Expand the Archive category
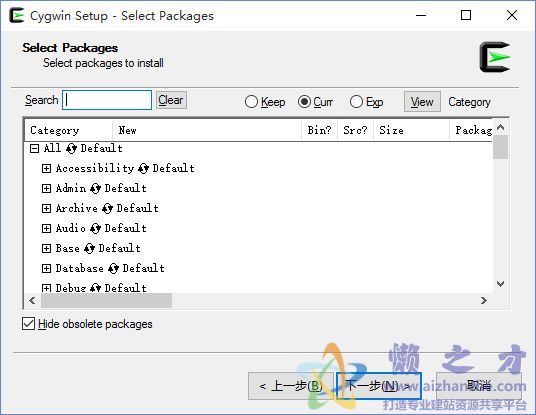 tap(46, 208)
